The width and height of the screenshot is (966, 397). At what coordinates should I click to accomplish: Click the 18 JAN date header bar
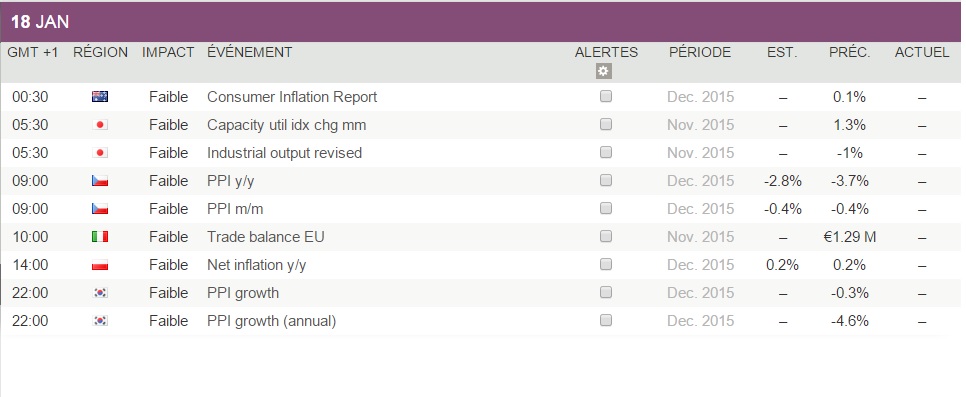(x=481, y=22)
